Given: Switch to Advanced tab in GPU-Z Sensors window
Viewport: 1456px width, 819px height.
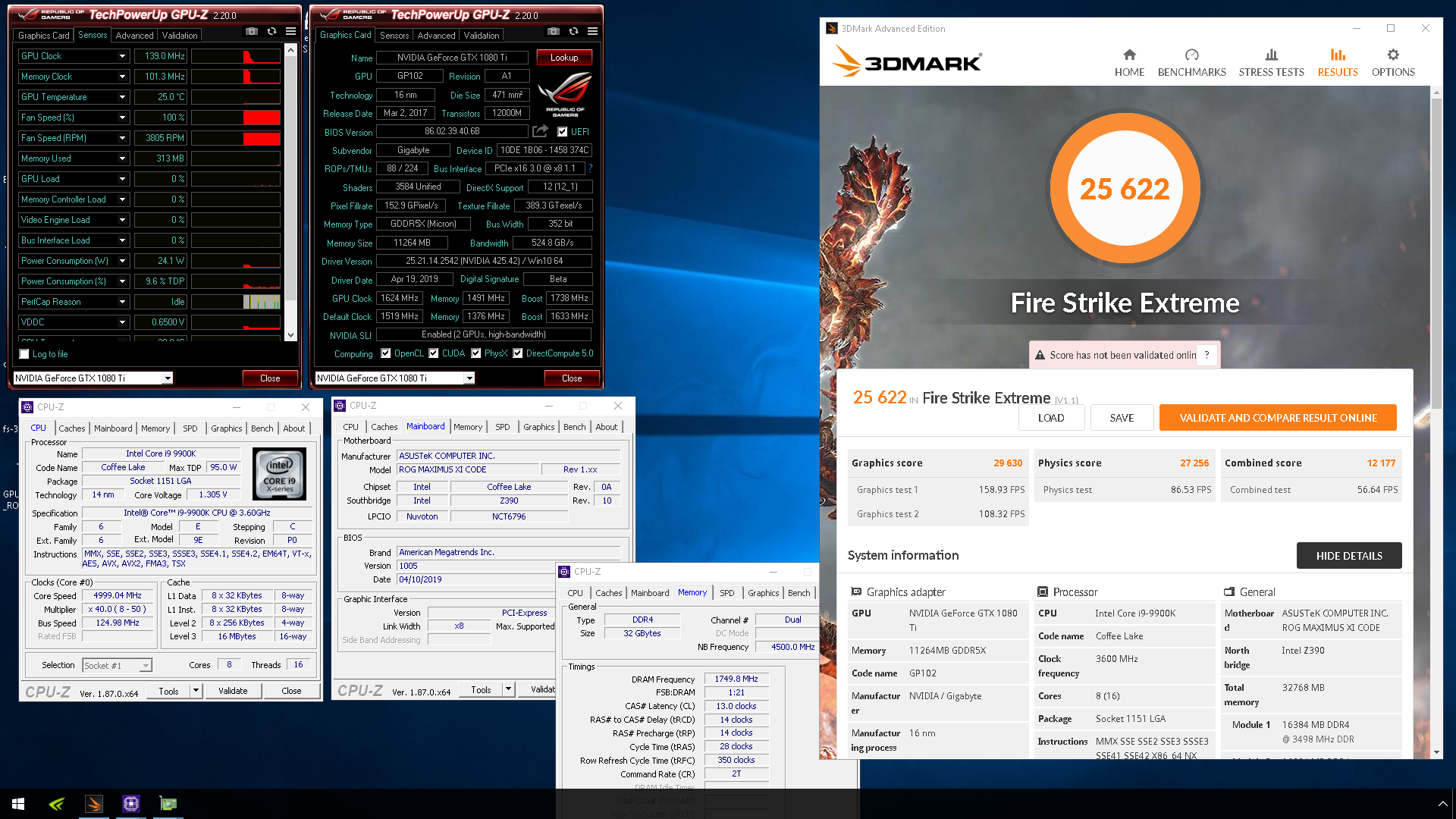Looking at the screenshot, I should tap(134, 36).
